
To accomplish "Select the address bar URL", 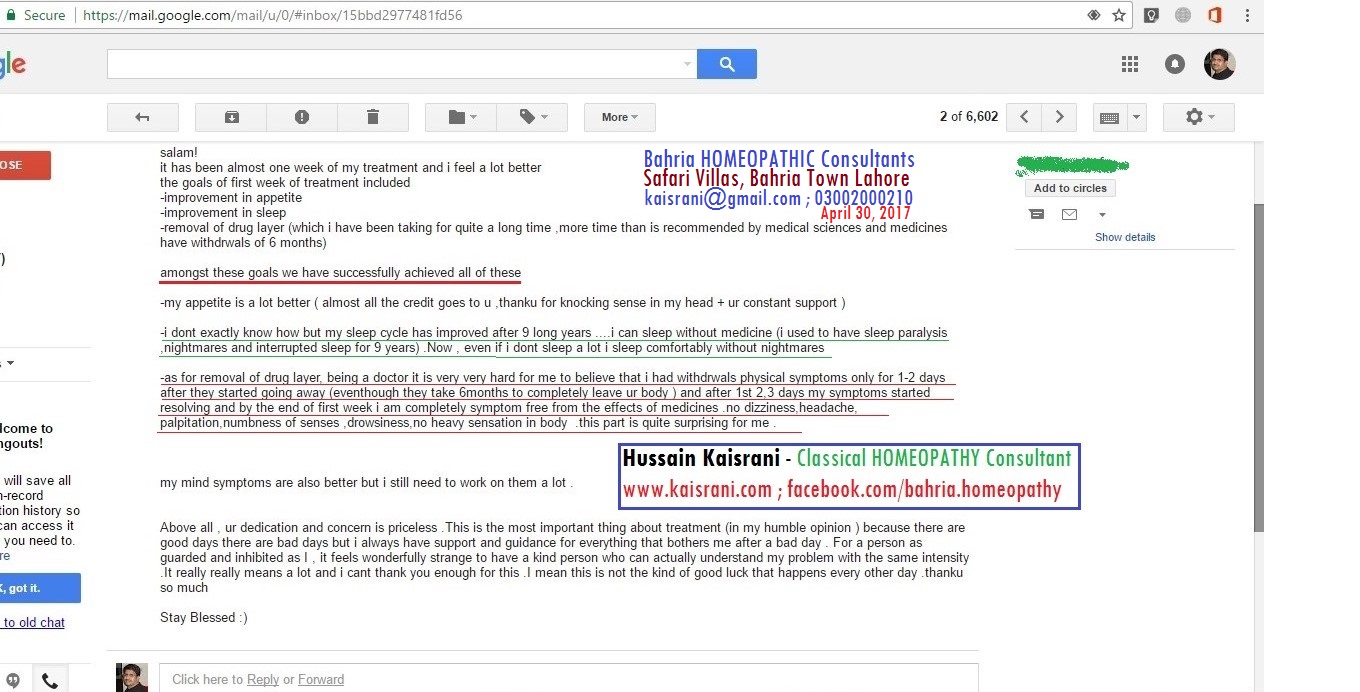I will point(272,15).
